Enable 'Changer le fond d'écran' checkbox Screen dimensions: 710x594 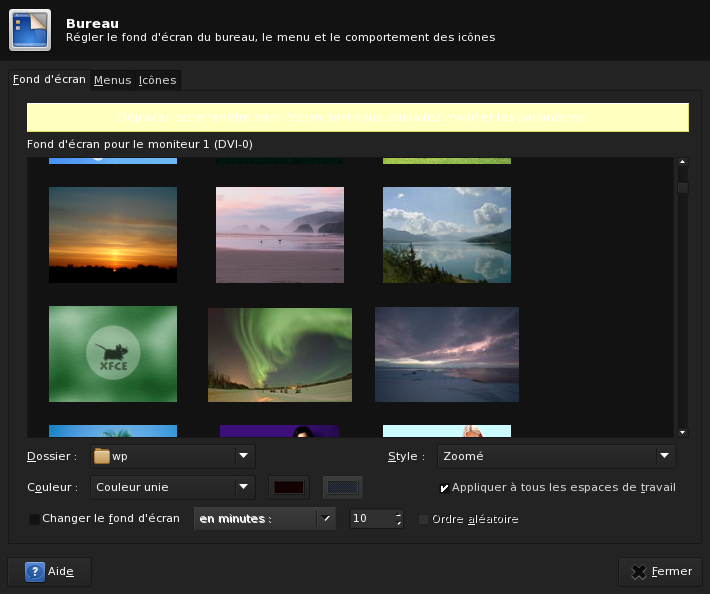pos(35,519)
